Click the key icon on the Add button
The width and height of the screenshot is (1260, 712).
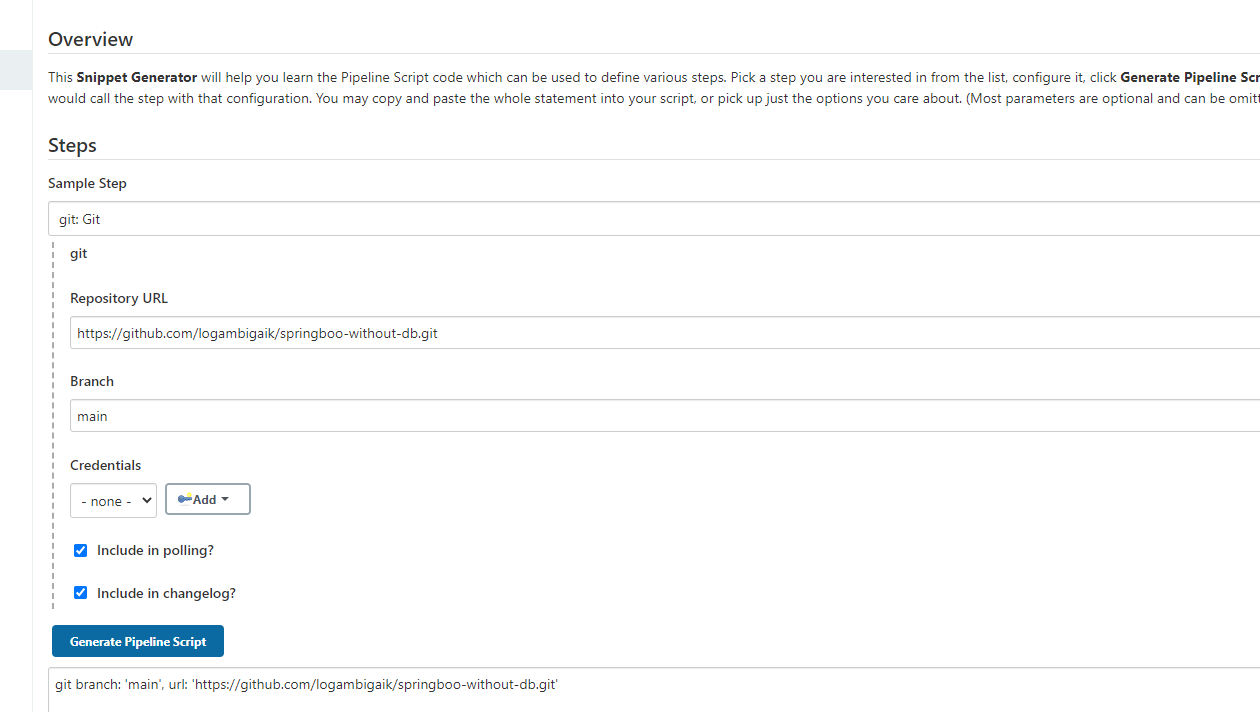pos(184,498)
